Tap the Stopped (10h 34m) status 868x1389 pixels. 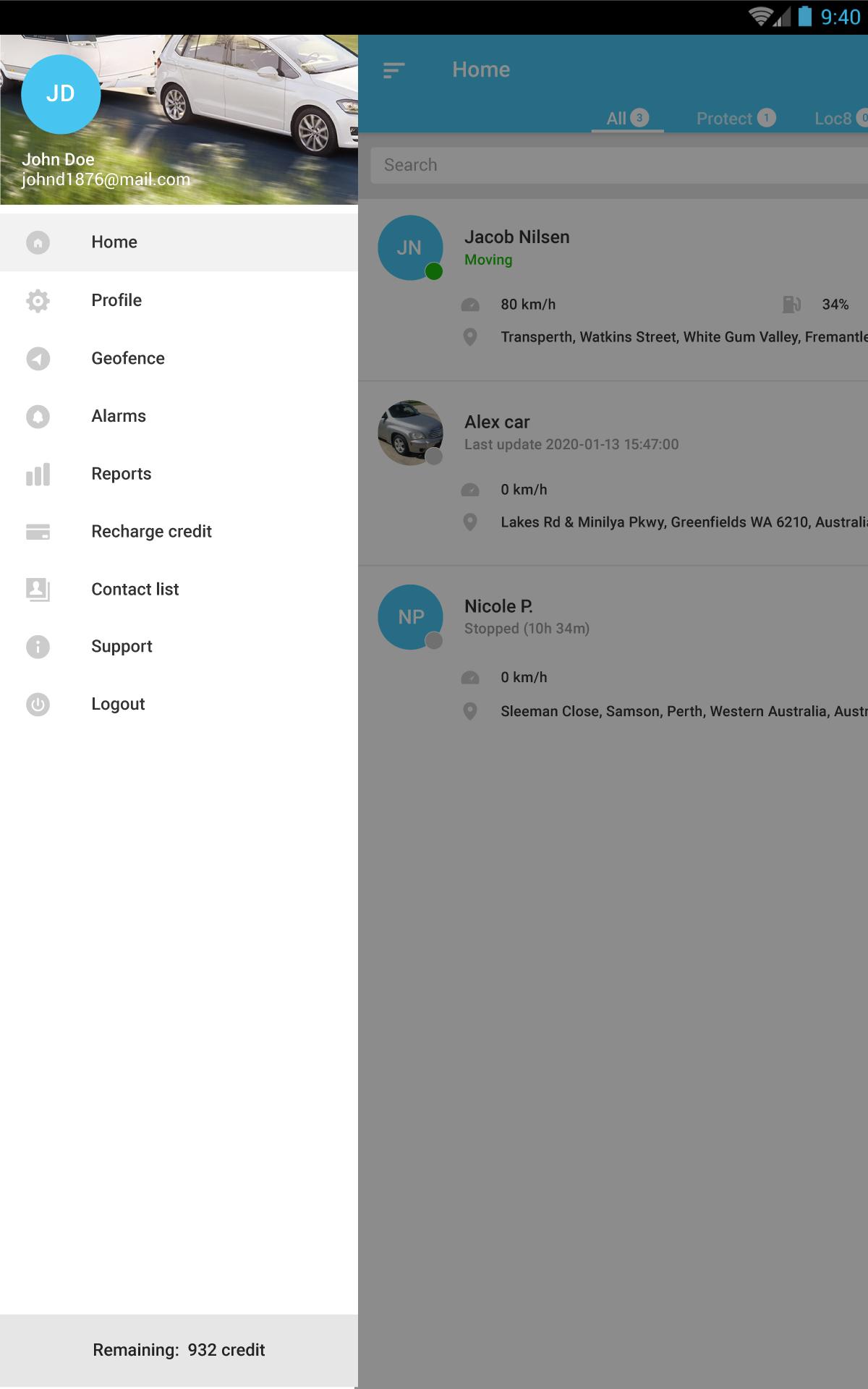[527, 629]
